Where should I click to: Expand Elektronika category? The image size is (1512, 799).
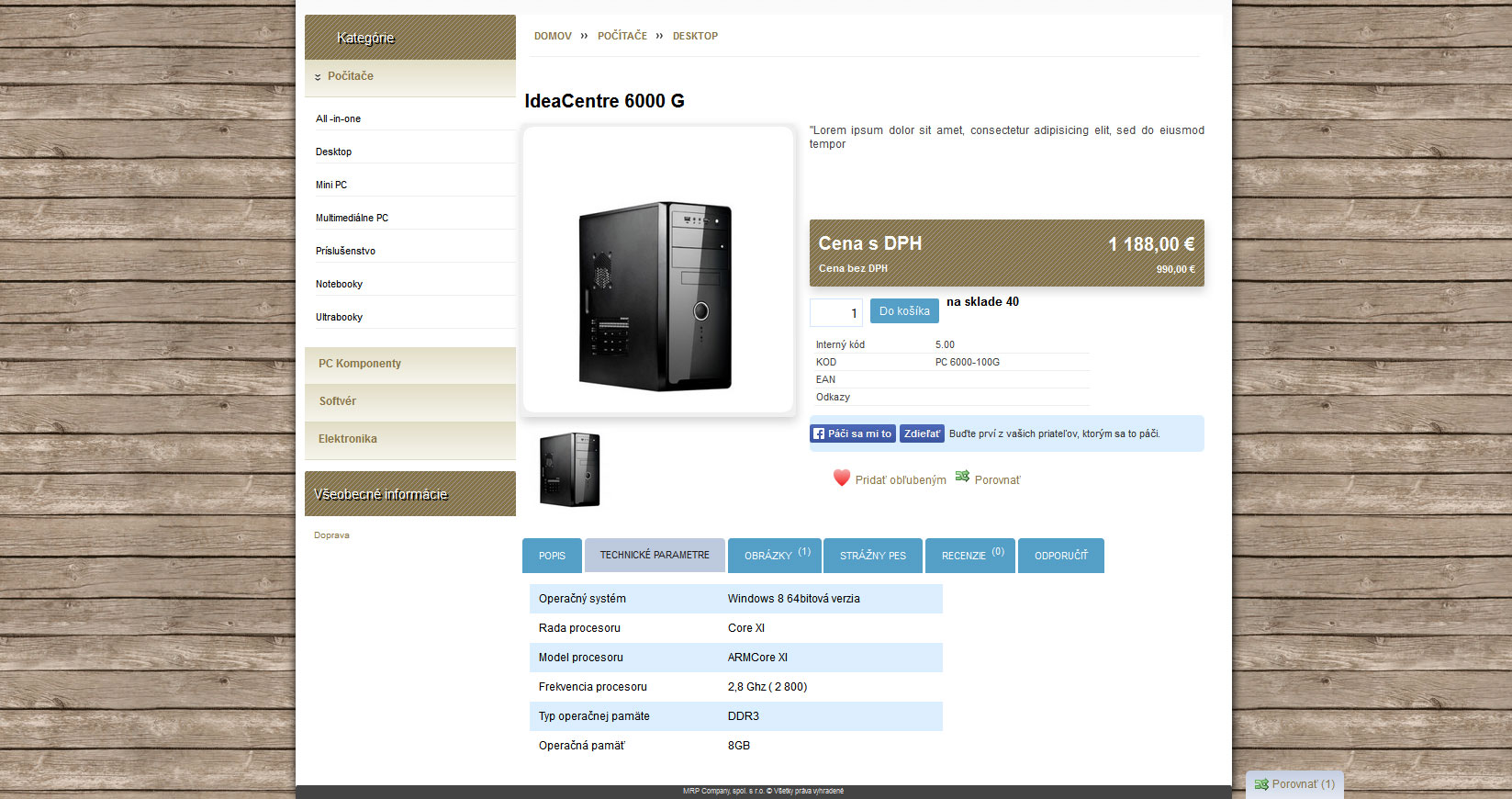coord(410,439)
